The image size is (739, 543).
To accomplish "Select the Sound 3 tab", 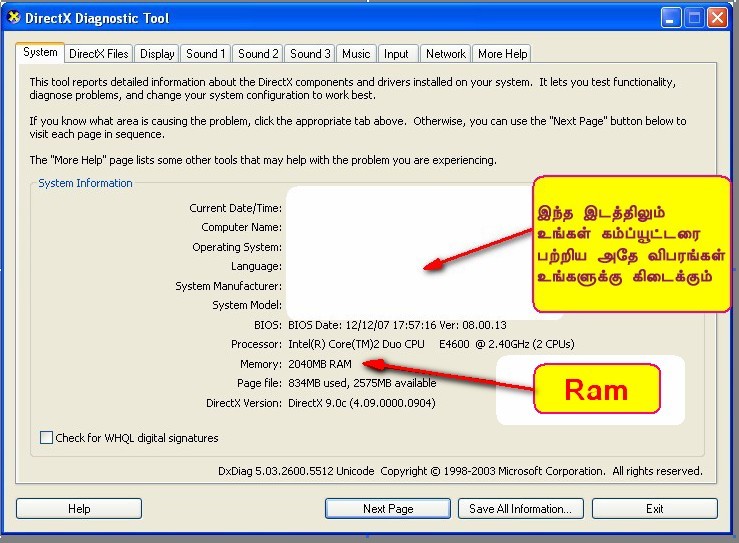I will (310, 54).
